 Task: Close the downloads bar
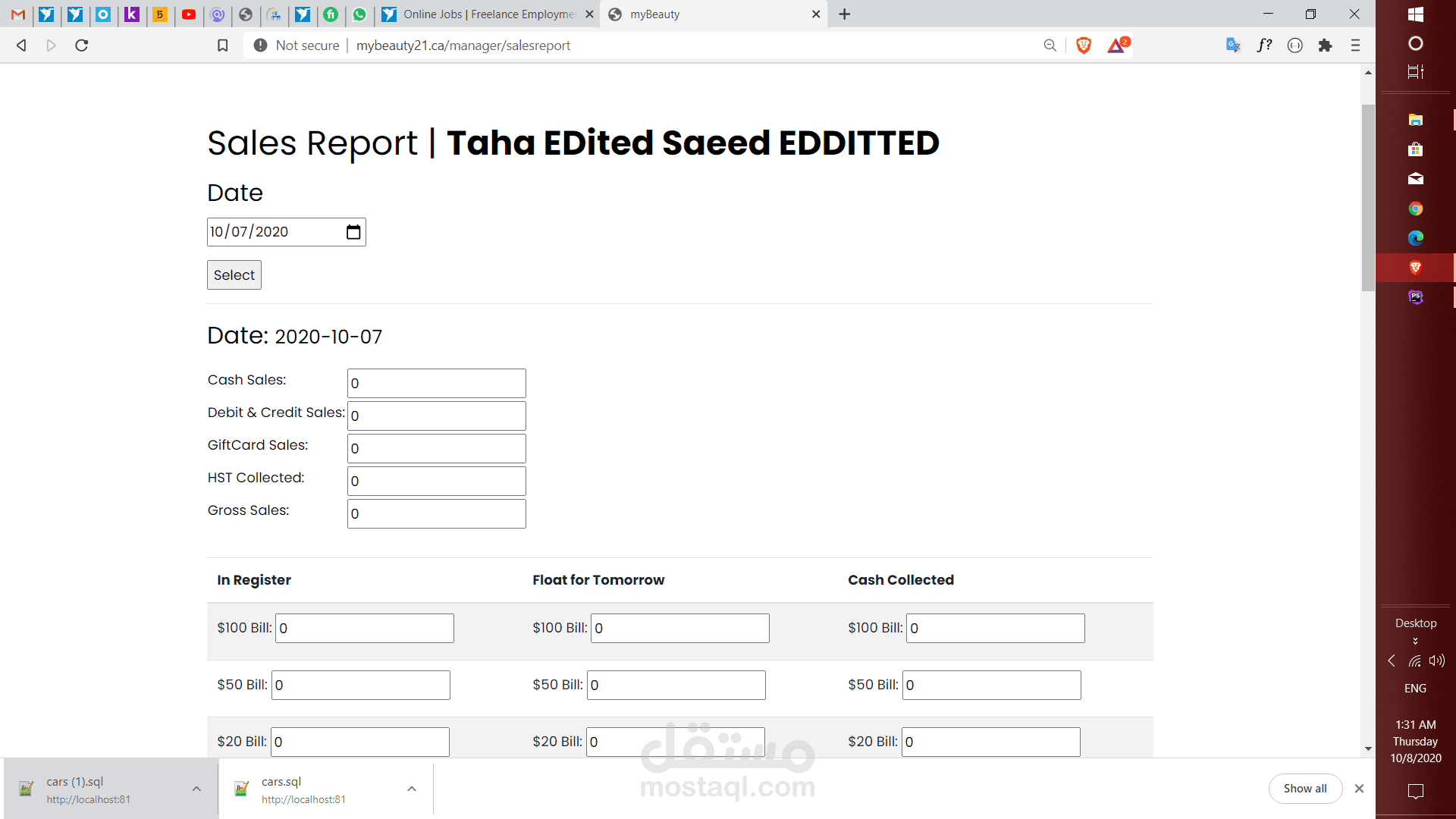tap(1359, 789)
